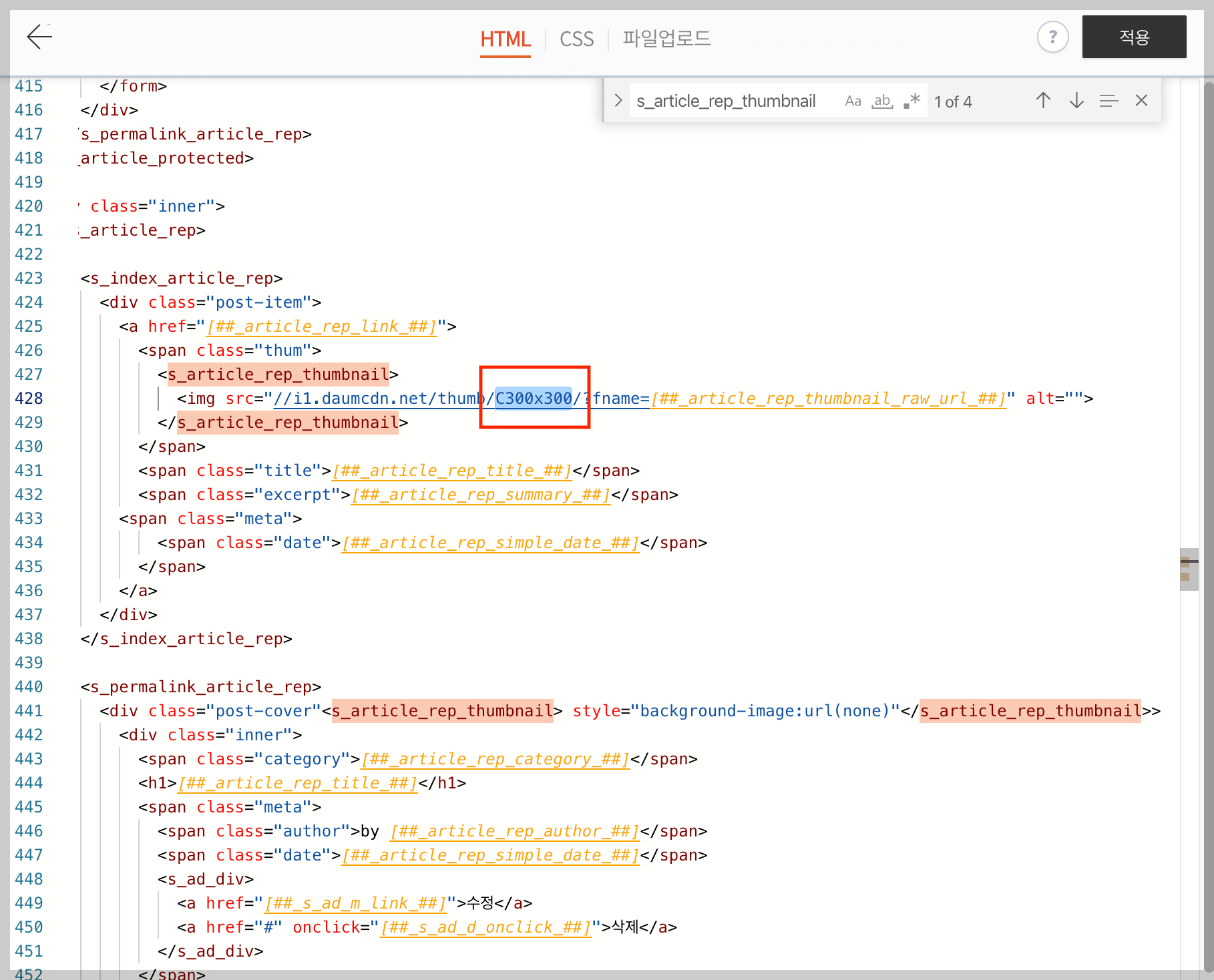
Task: Click the [##_article_rep_category_##] placeholder
Action: click(x=495, y=759)
